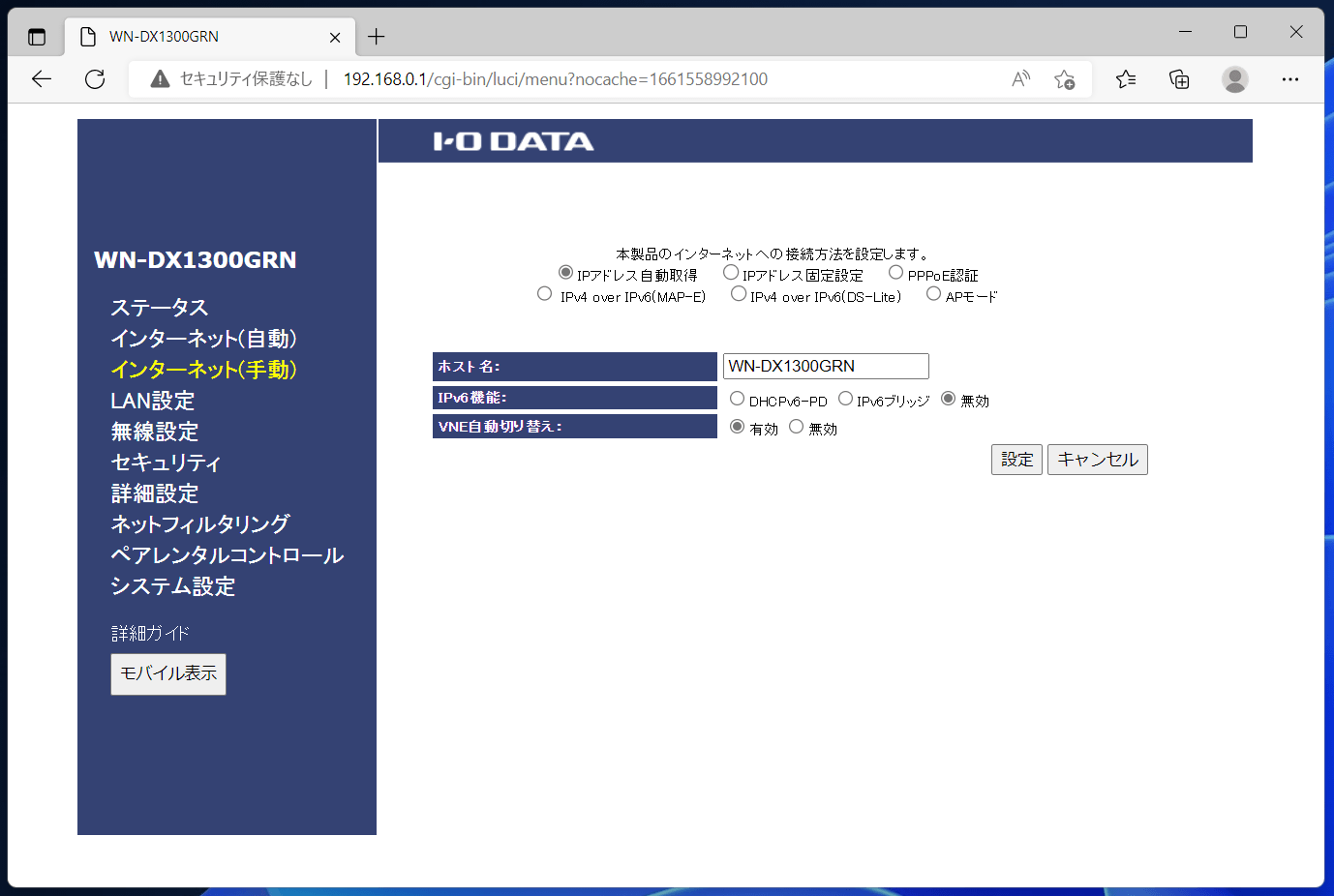Image resolution: width=1334 pixels, height=896 pixels.
Task: Open the favorites list icon
Action: click(x=1126, y=79)
